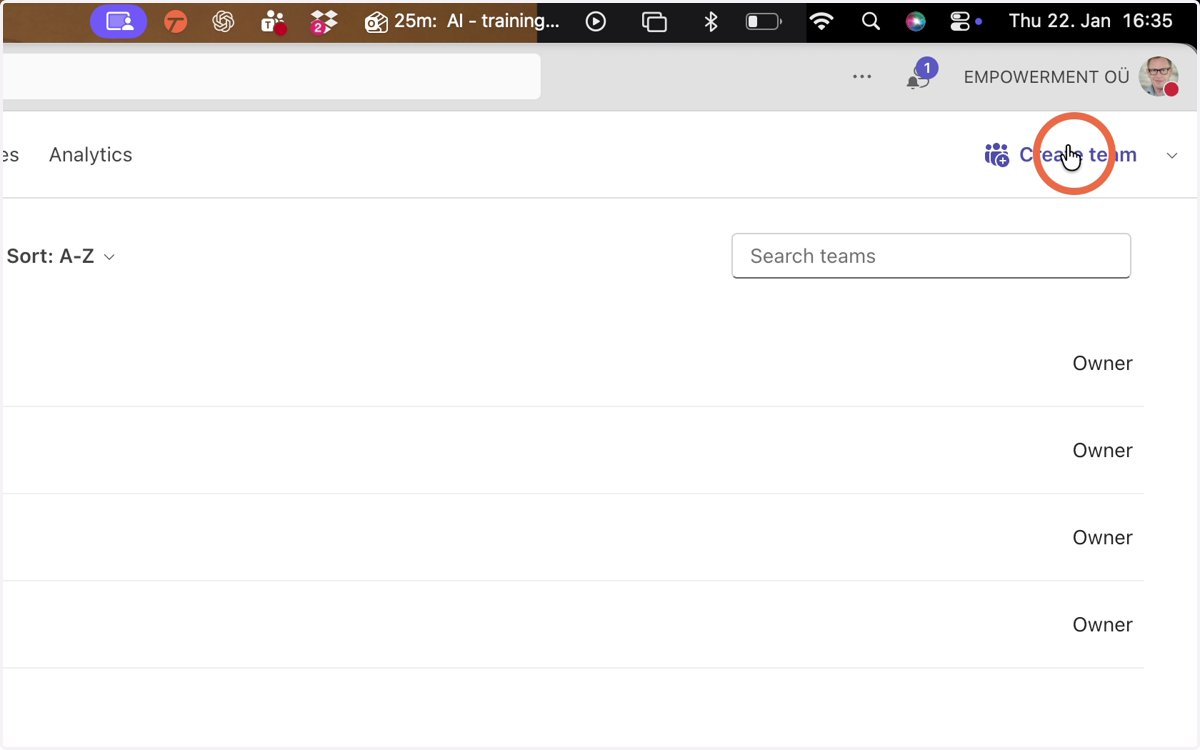
Task: Open macOS Control Center
Action: 960,21
